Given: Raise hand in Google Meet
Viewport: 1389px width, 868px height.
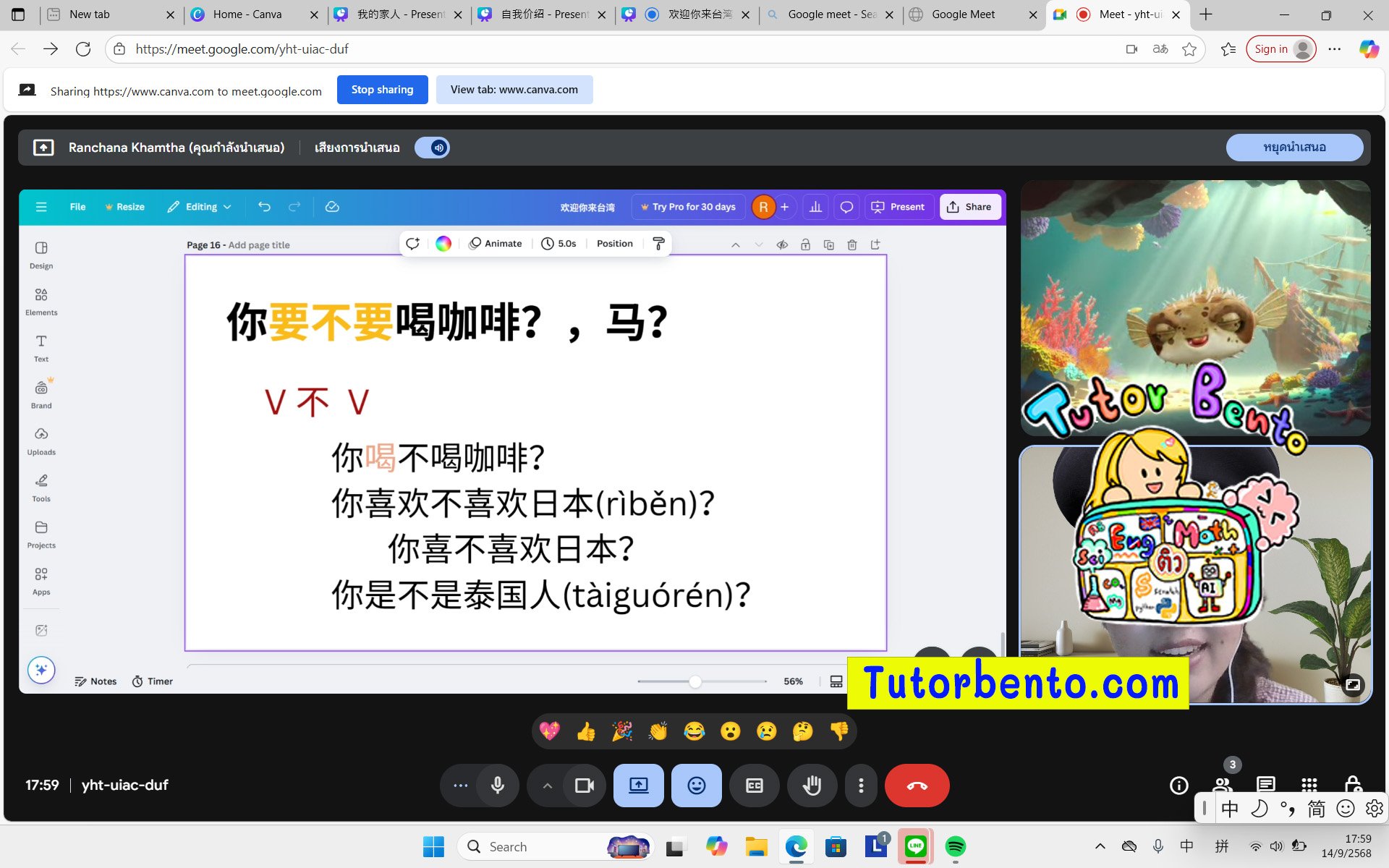Looking at the screenshot, I should click(x=812, y=785).
